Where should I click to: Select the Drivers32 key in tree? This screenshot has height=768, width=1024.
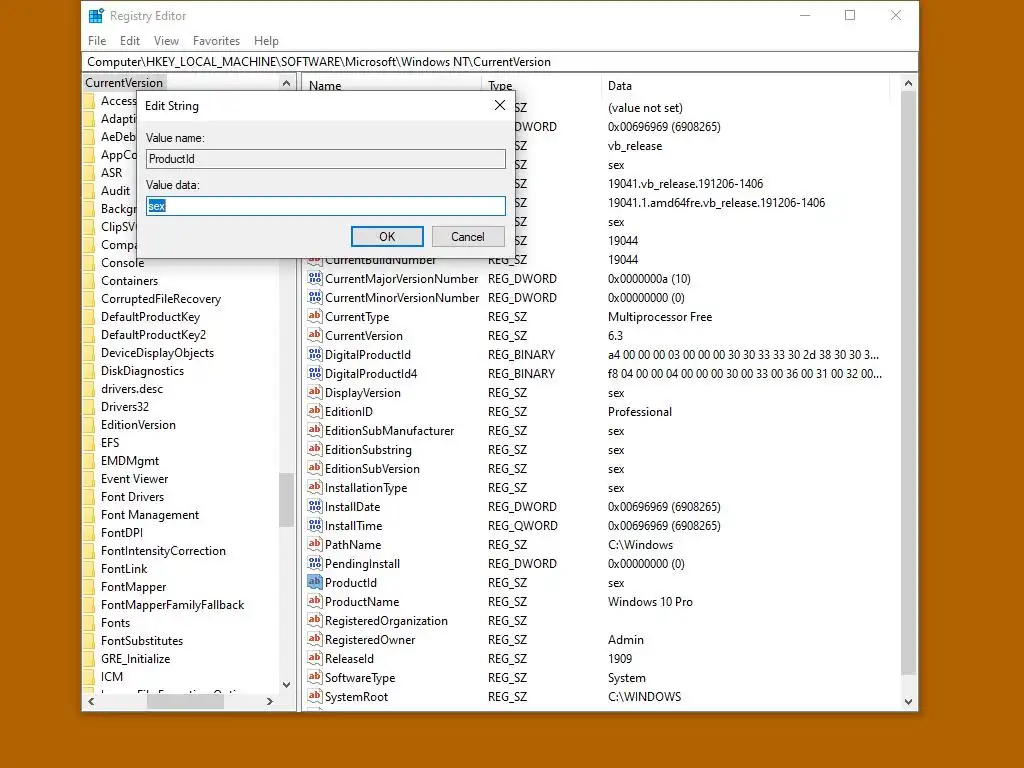125,406
